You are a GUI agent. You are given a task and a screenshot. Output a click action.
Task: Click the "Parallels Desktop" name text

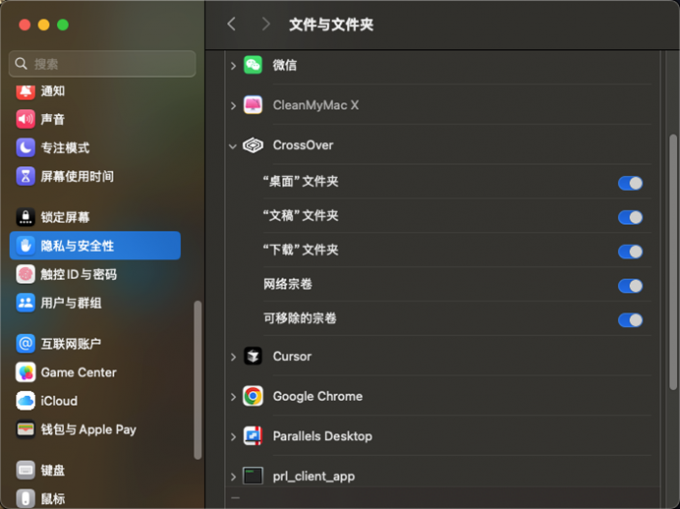[322, 436]
